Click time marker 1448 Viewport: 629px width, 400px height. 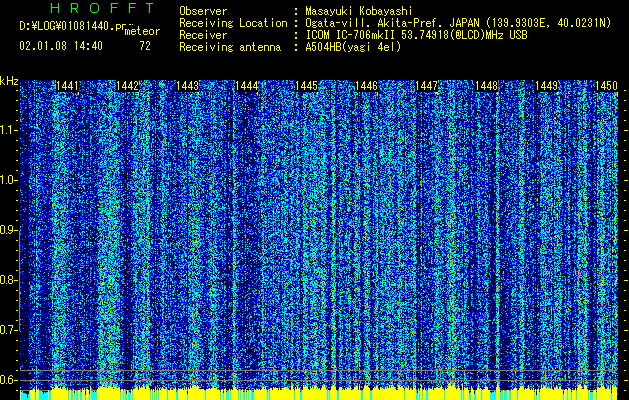pyautogui.click(x=487, y=86)
